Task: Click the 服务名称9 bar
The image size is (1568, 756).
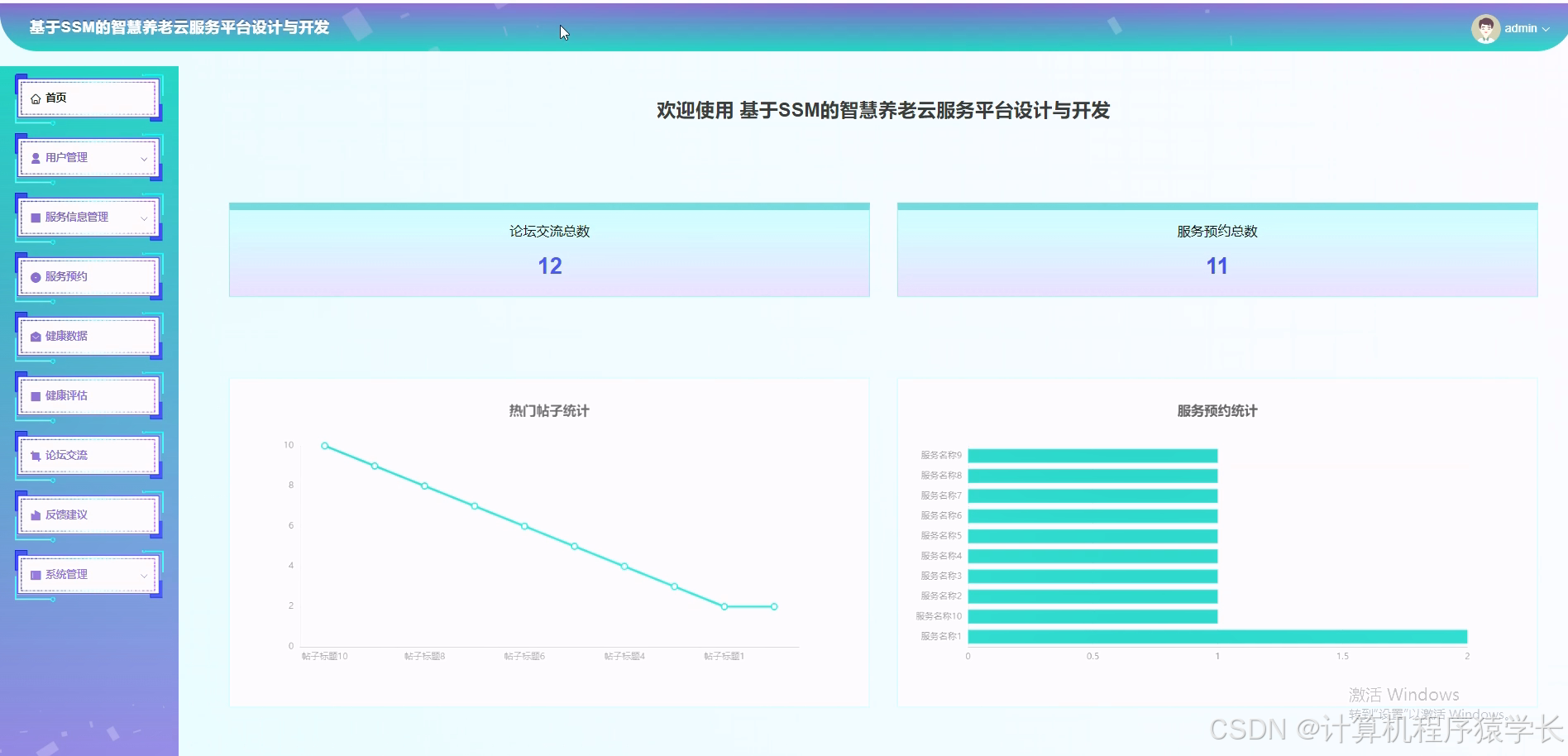Action: click(x=1092, y=456)
